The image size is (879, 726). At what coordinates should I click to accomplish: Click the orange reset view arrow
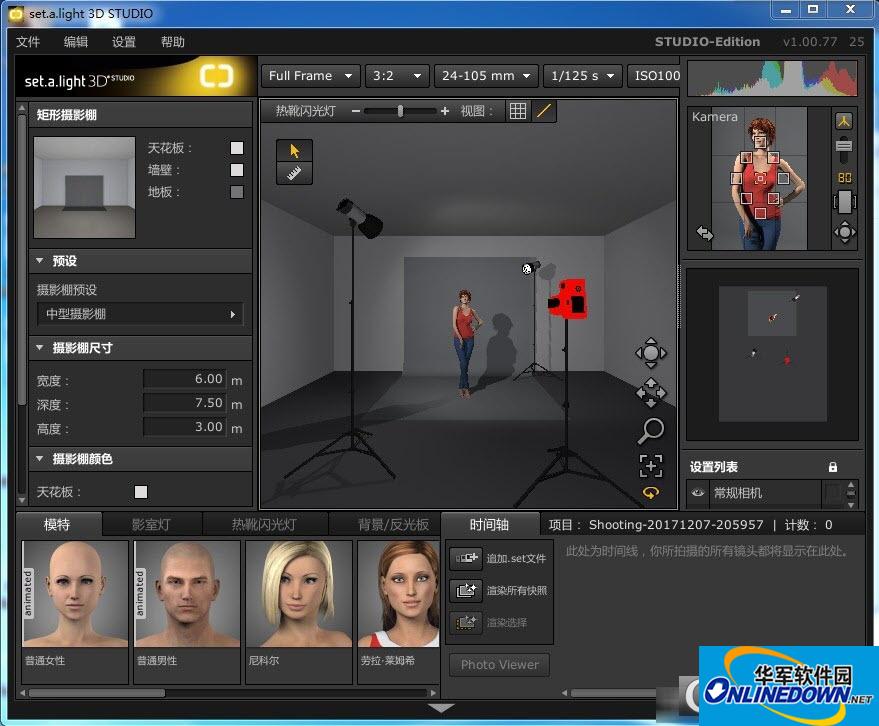pos(651,493)
